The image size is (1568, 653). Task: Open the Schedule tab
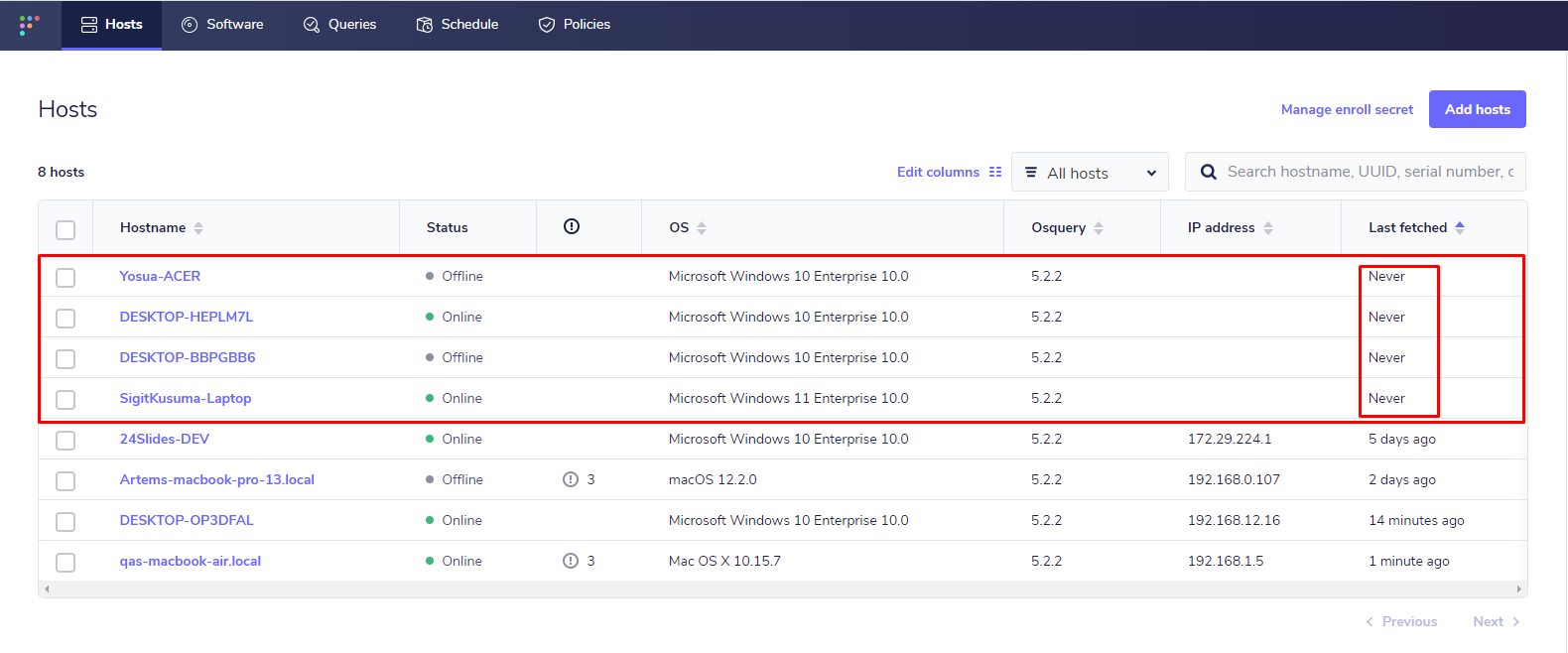457,25
